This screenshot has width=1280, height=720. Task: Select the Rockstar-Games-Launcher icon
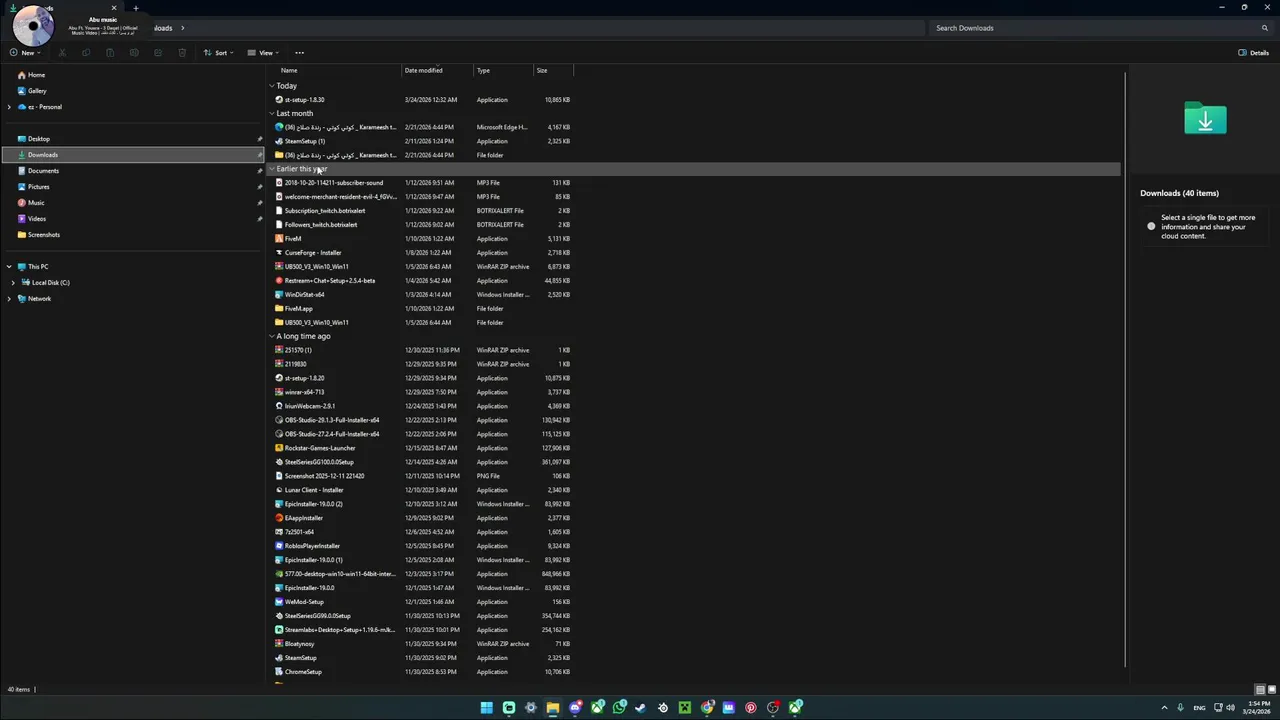279,448
